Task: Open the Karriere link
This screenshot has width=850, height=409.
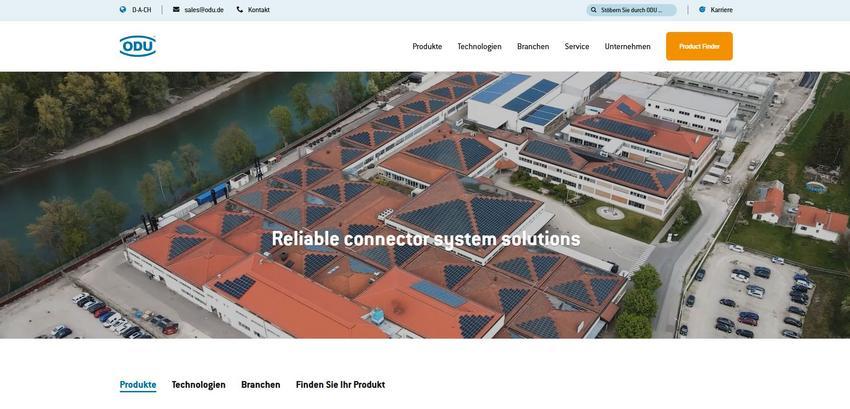Action: point(722,10)
